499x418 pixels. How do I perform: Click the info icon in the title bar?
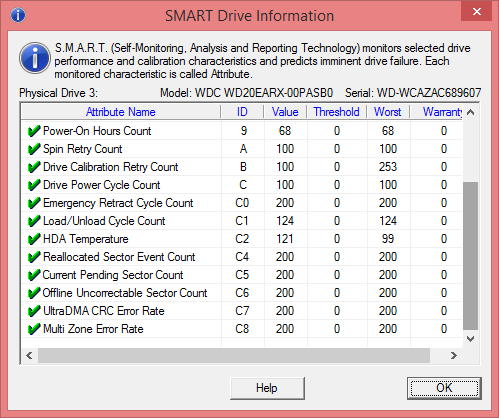pos(18,15)
